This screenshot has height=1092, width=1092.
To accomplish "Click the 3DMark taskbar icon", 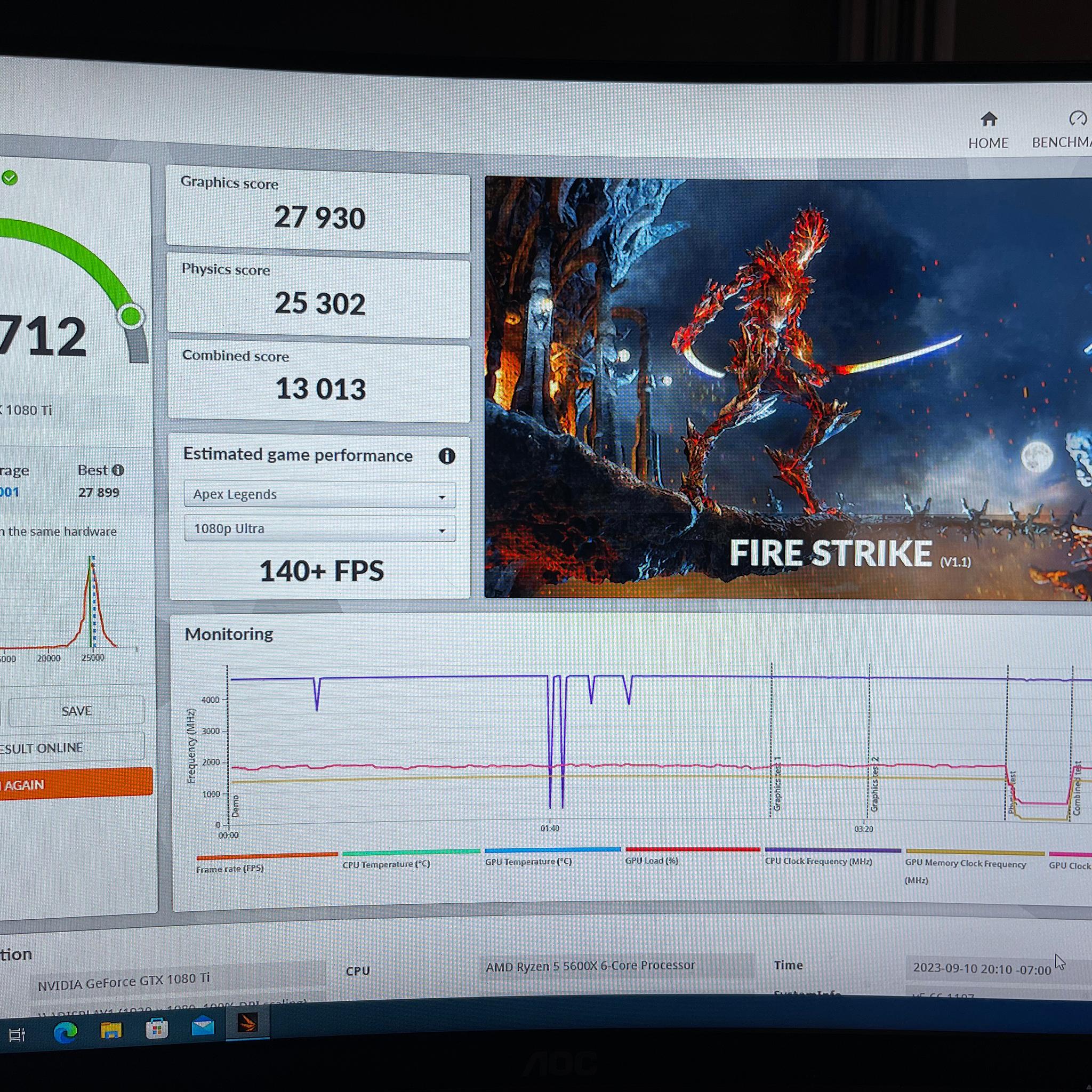I will [x=247, y=1023].
